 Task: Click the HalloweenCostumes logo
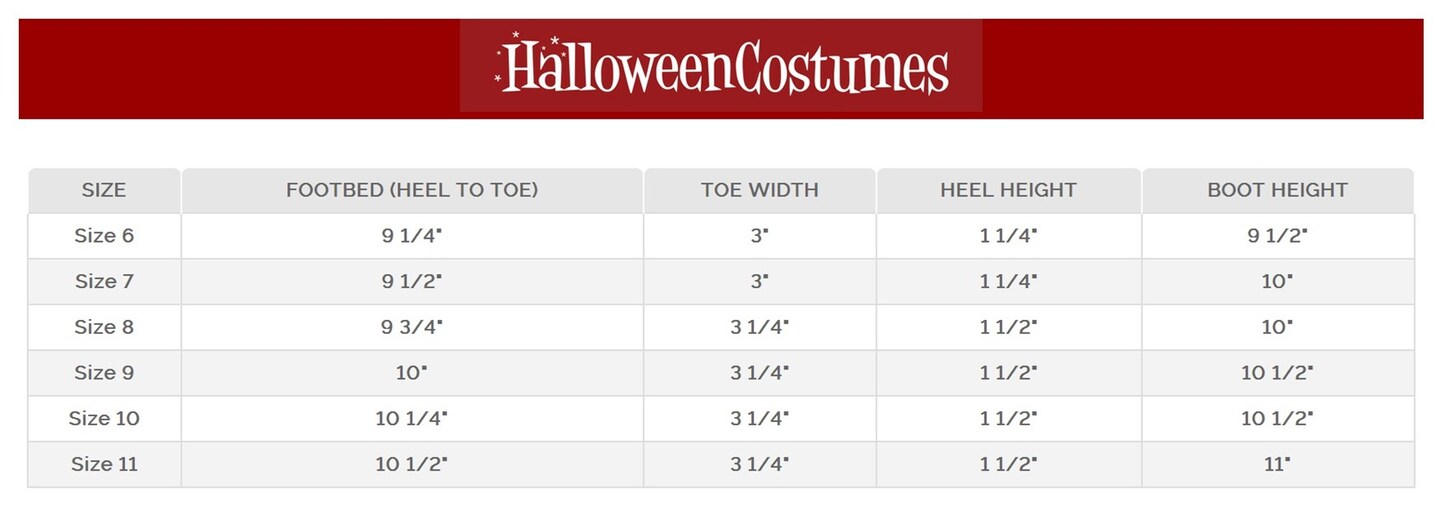tap(722, 68)
